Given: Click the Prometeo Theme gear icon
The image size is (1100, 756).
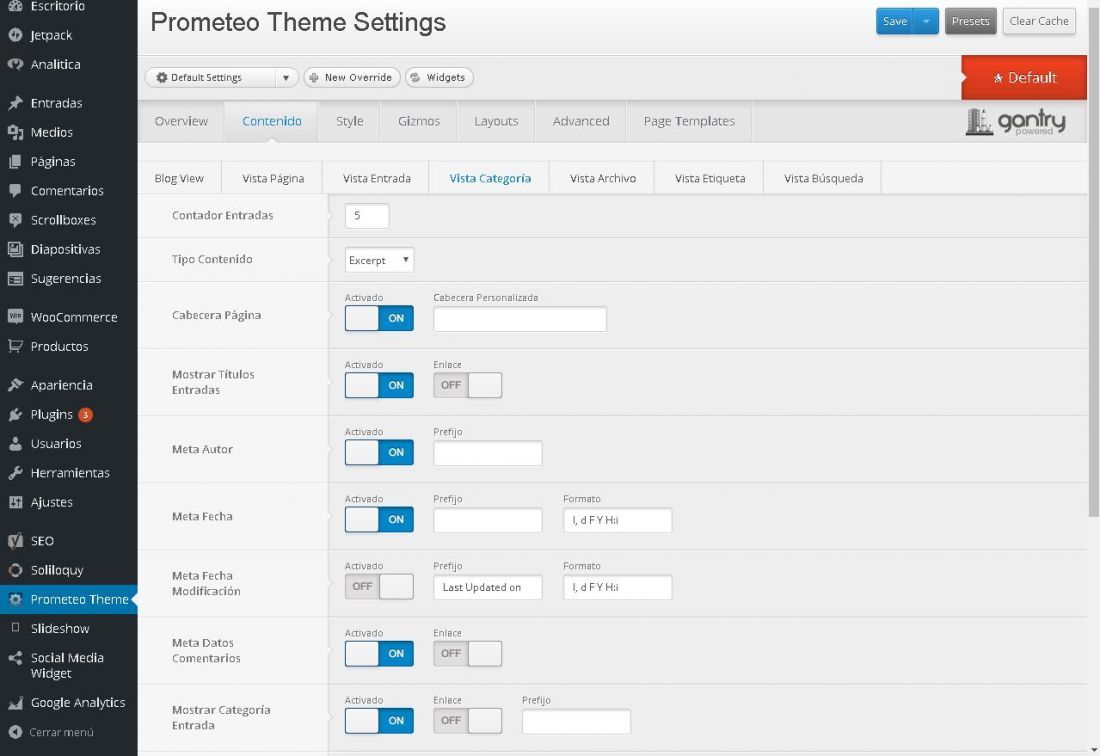Looking at the screenshot, I should click(15, 600).
